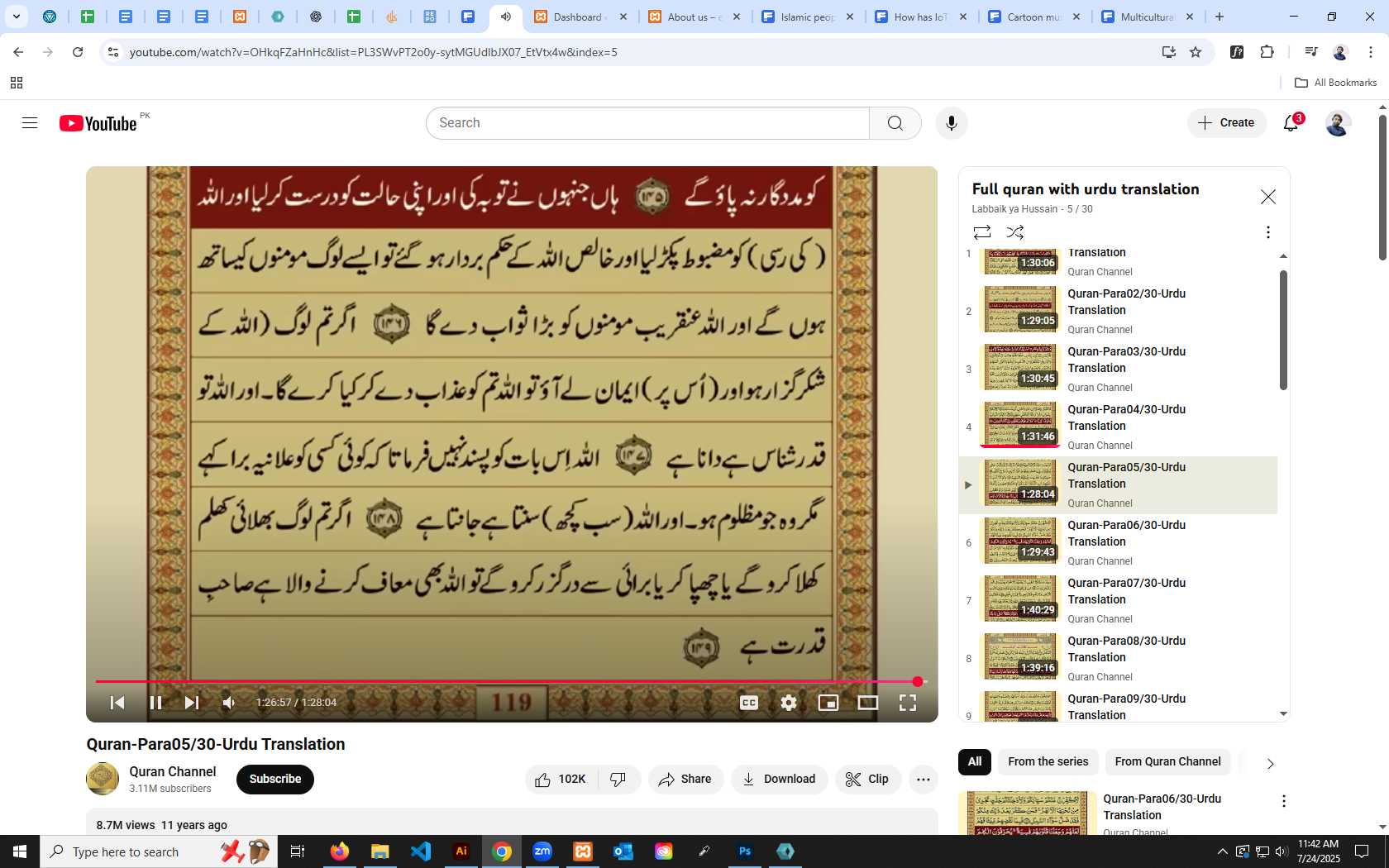The height and width of the screenshot is (868, 1389).
Task: Open YouTube notifications bell
Action: point(1291,123)
